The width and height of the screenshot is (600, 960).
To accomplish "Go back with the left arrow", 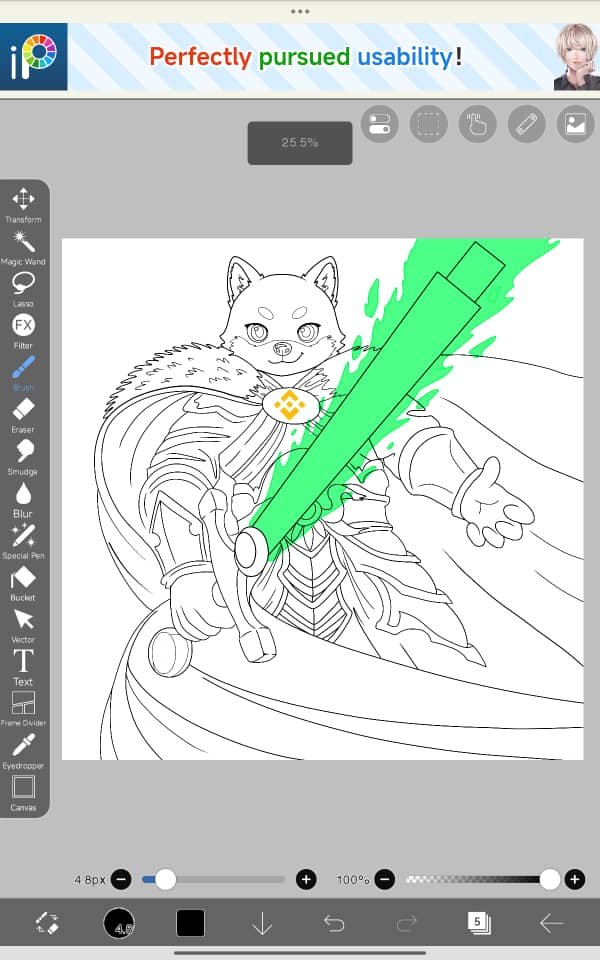I will pos(551,923).
